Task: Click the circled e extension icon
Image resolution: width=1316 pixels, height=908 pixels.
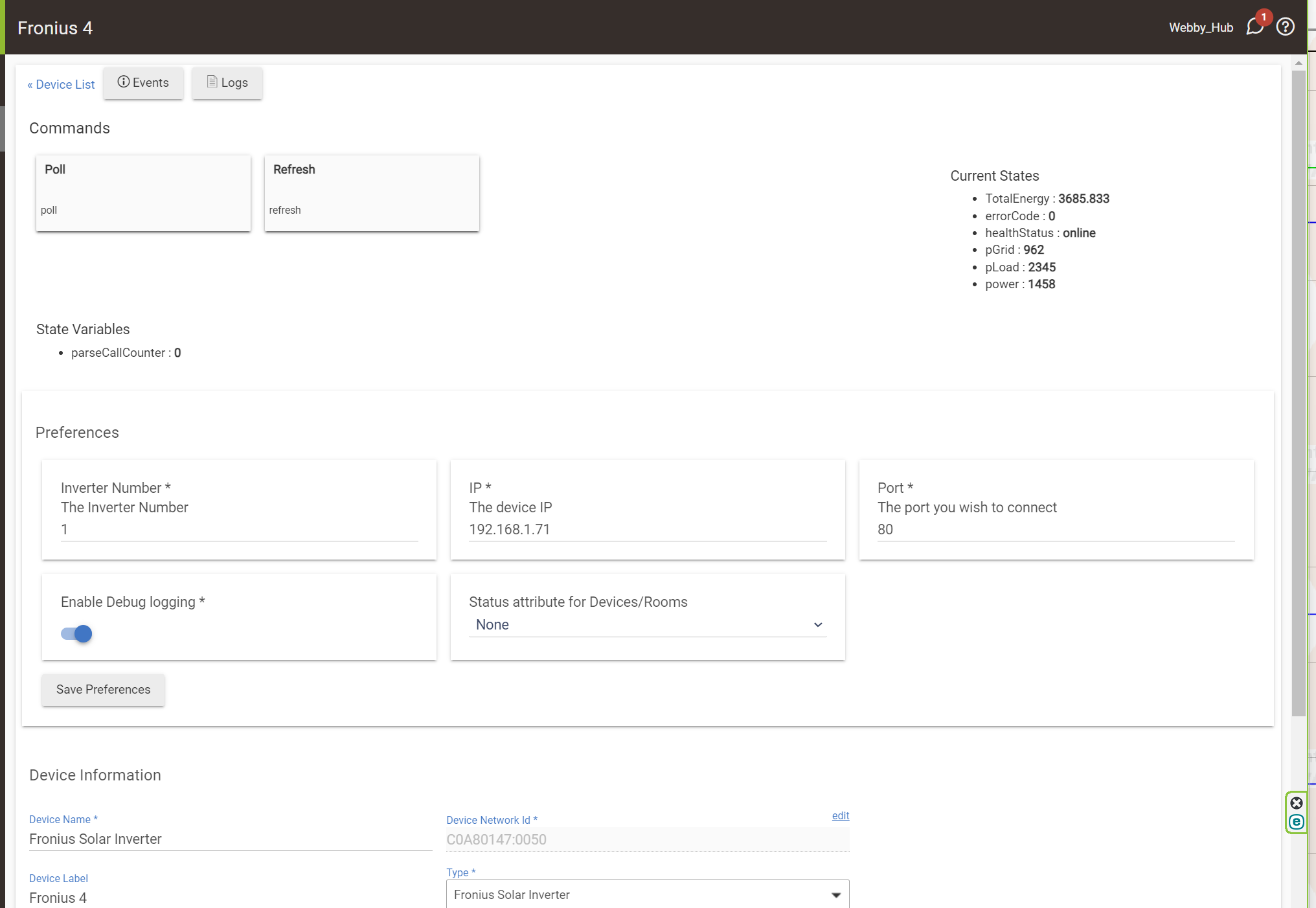Action: (1296, 822)
